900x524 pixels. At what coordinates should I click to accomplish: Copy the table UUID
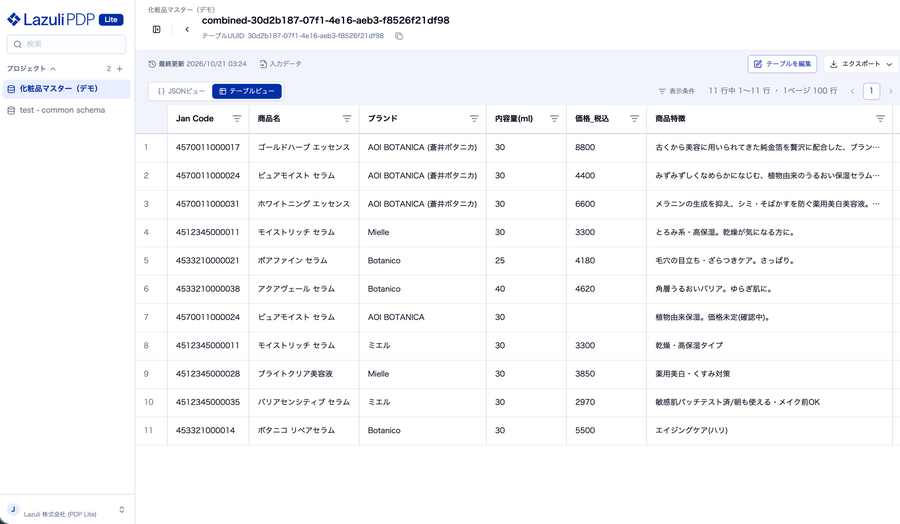pyautogui.click(x=399, y=36)
